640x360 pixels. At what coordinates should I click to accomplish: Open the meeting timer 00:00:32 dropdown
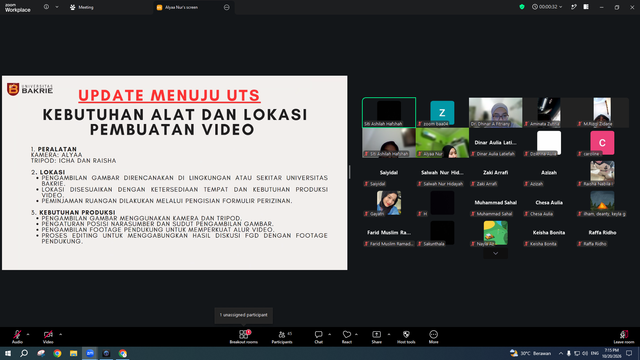tap(547, 7)
